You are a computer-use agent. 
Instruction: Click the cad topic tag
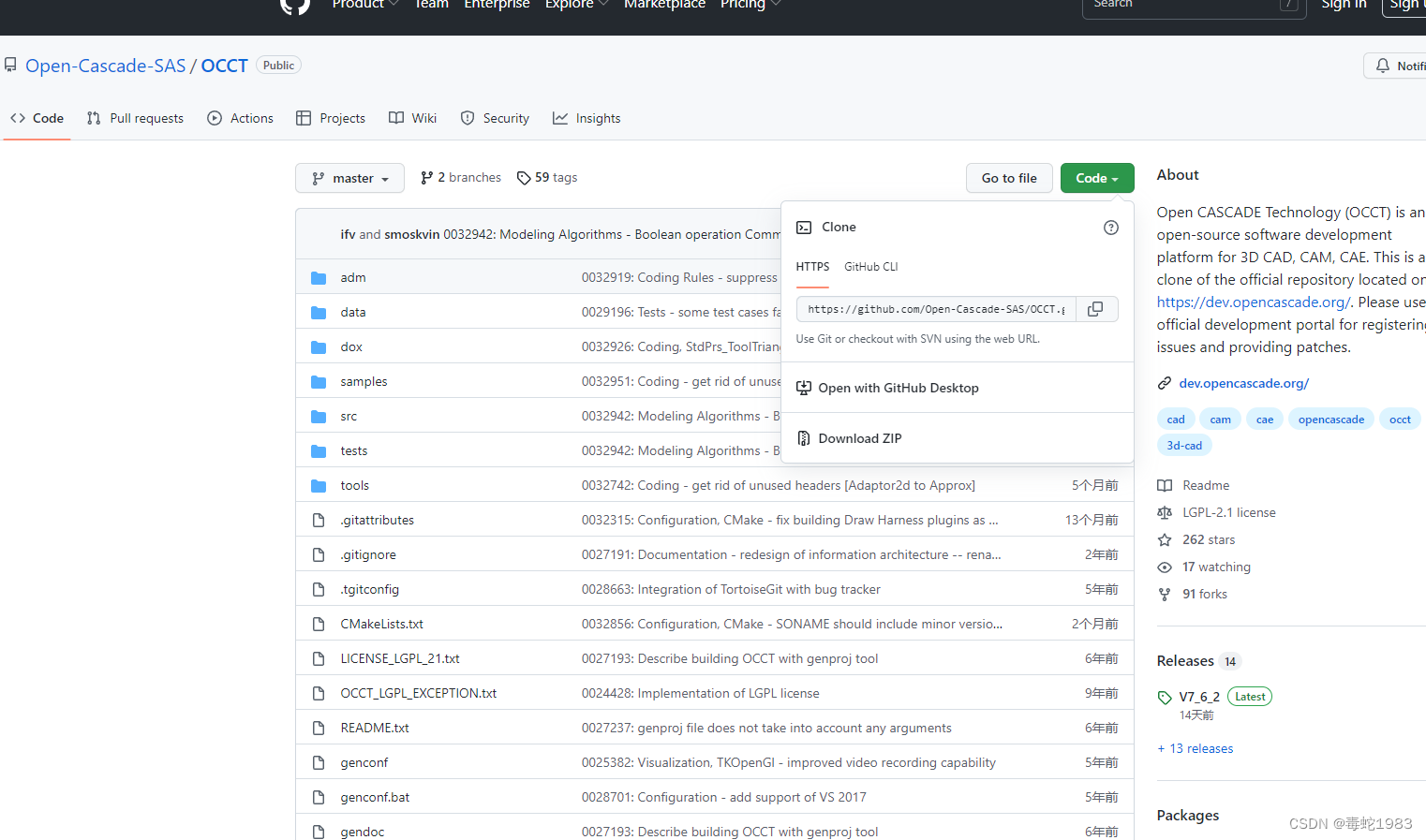(1176, 420)
